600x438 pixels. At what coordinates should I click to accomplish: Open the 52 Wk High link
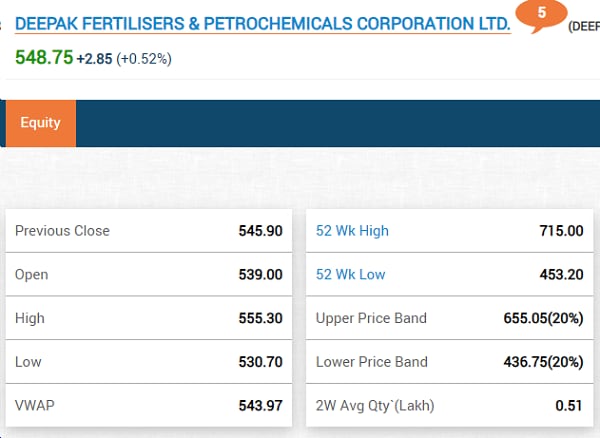[x=352, y=231]
